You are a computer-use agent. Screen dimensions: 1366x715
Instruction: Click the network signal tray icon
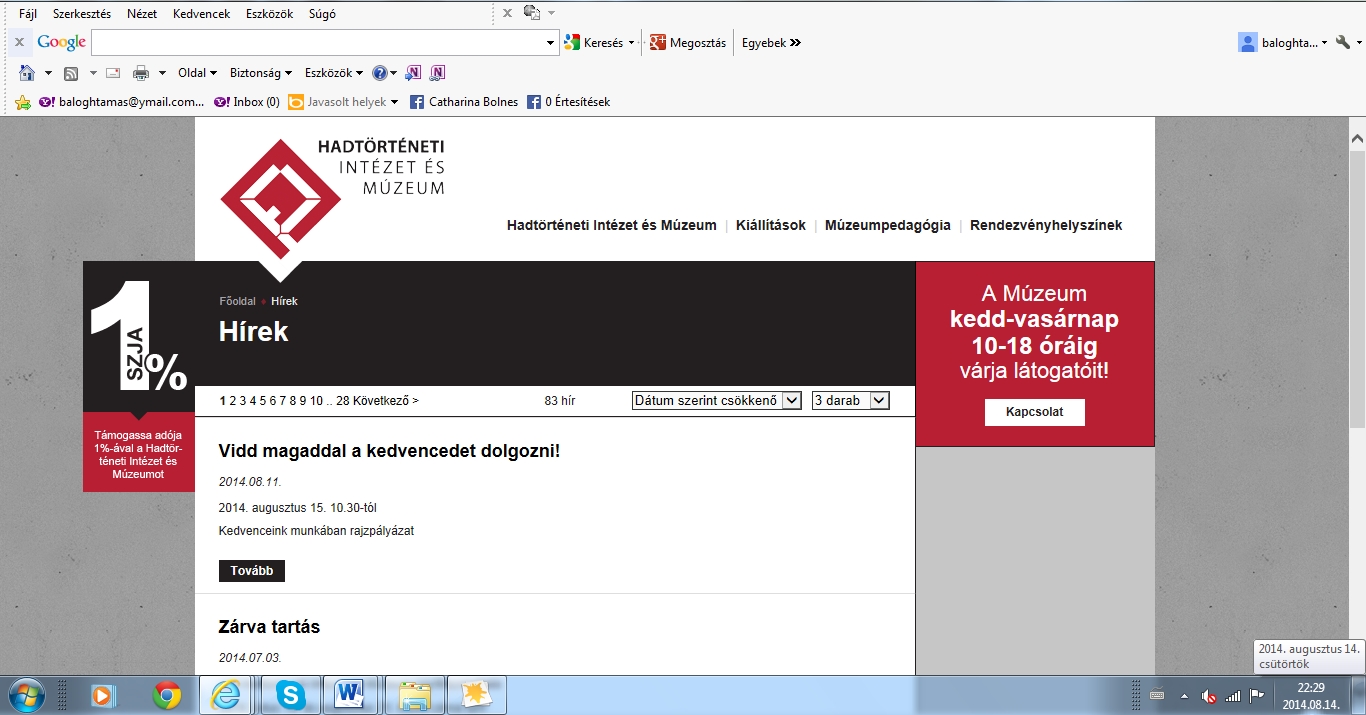click(x=1233, y=696)
